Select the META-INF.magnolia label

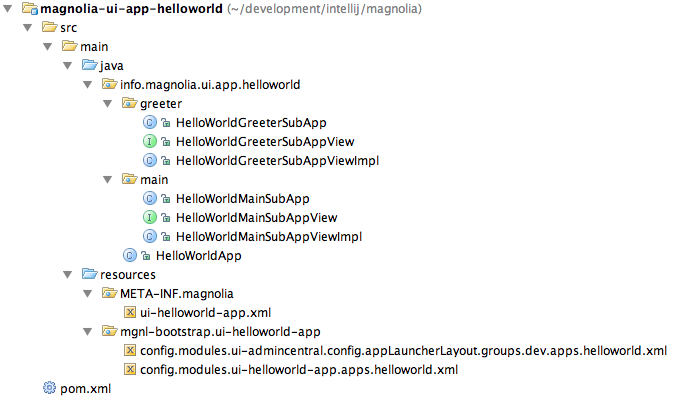[176, 294]
